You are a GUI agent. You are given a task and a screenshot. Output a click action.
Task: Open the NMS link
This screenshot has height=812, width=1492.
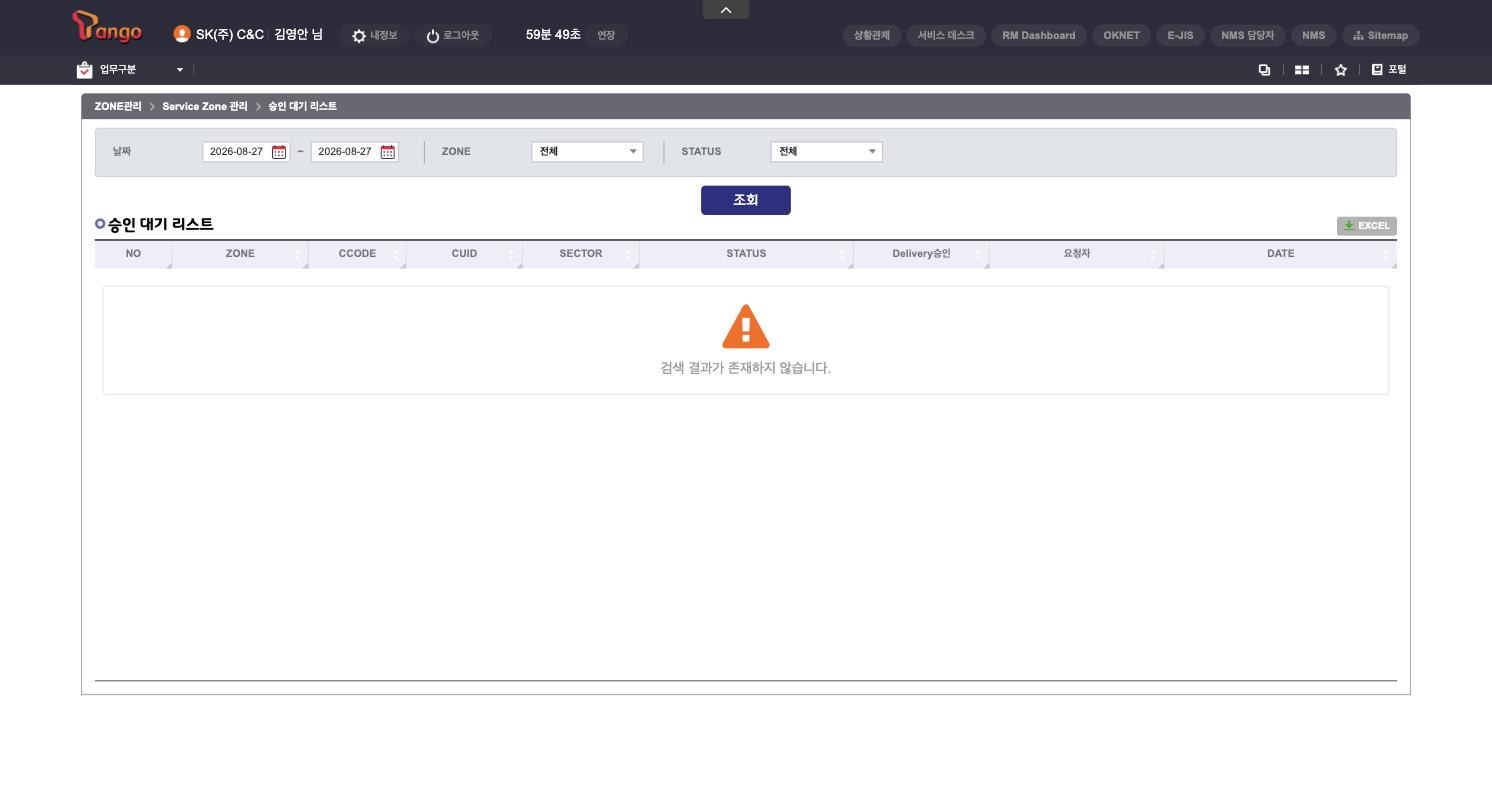click(1314, 36)
